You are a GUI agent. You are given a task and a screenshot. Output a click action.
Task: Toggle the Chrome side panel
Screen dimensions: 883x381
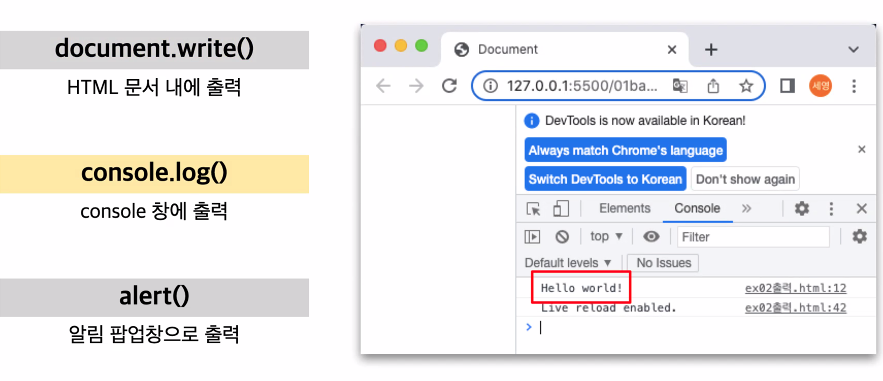[x=787, y=86]
